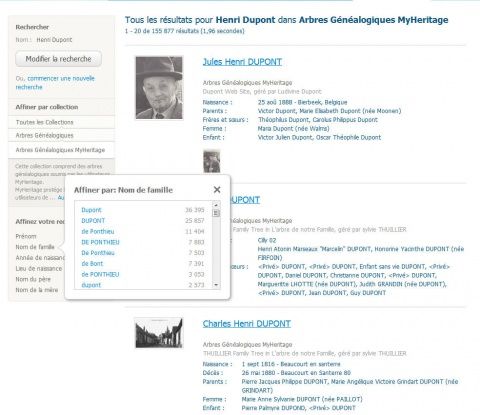Refine results by Lieu de naissance
The height and width of the screenshot is (415, 480).
tap(39, 268)
